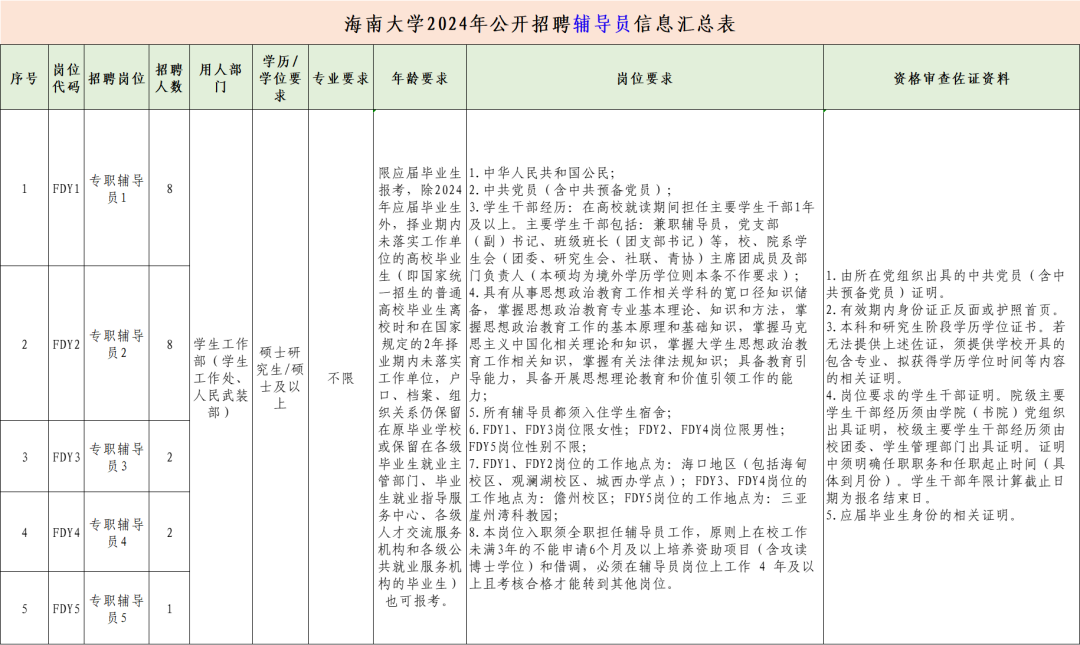1080x645 pixels.
Task: Select the 专职辅导员3 cell
Action: (x=117, y=457)
